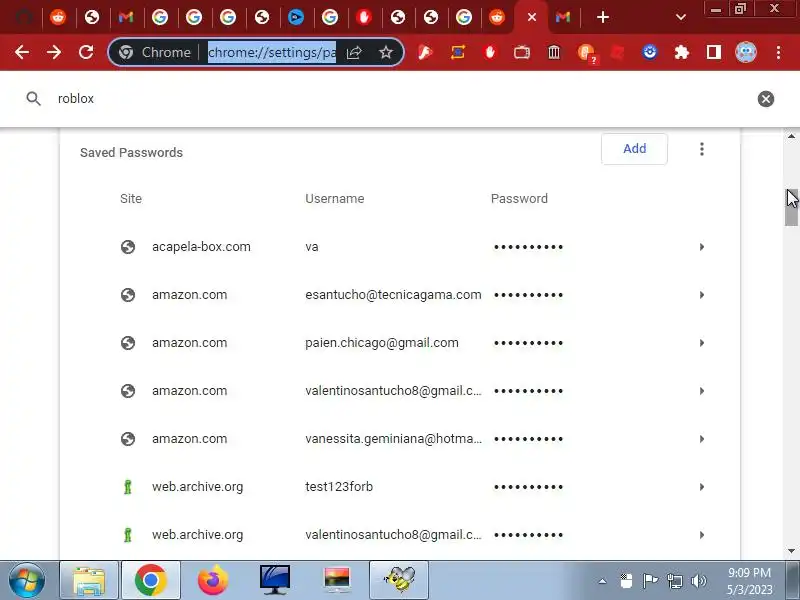Click the username test123forb
This screenshot has width=800, height=600.
[339, 487]
